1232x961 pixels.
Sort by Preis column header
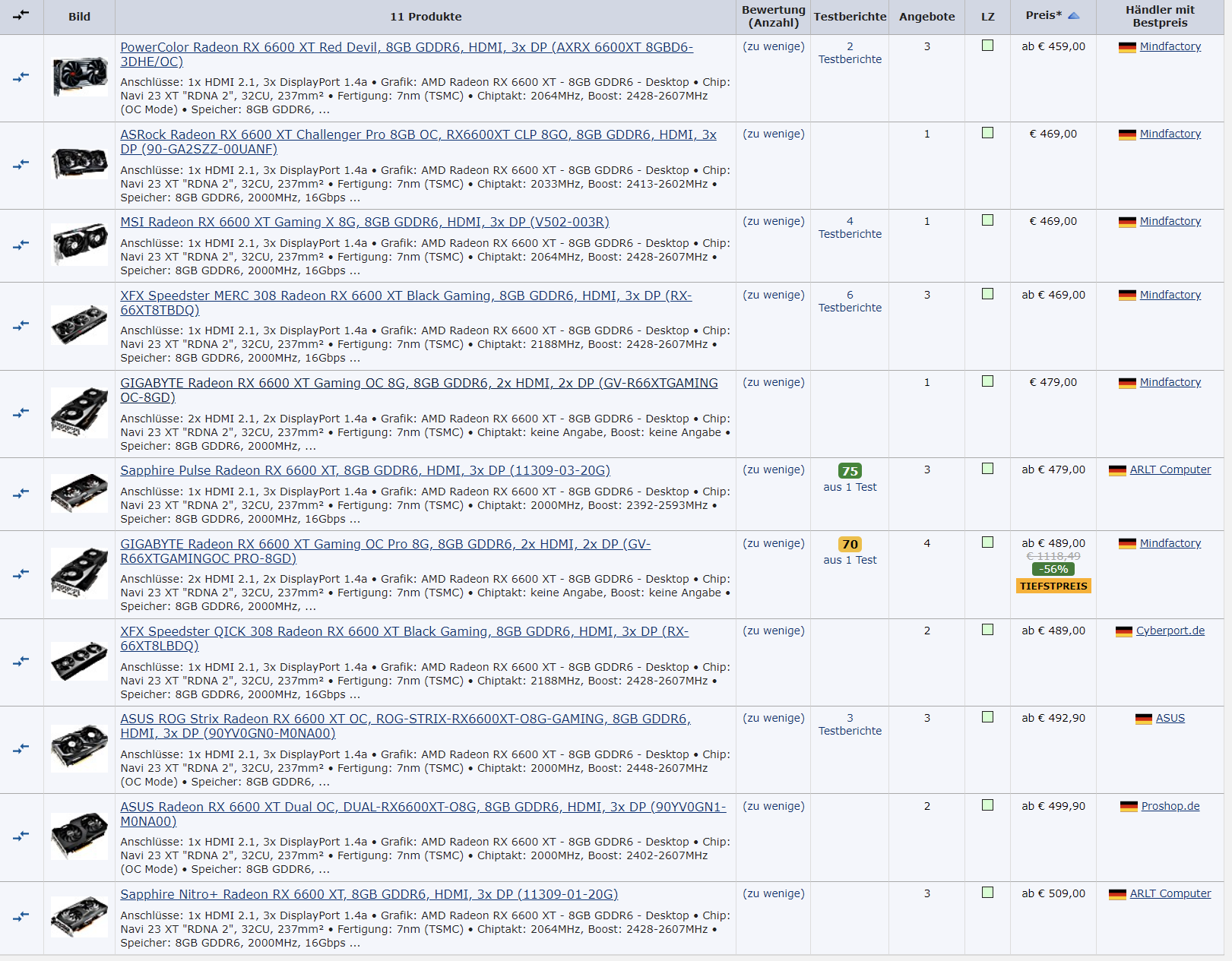[1044, 15]
